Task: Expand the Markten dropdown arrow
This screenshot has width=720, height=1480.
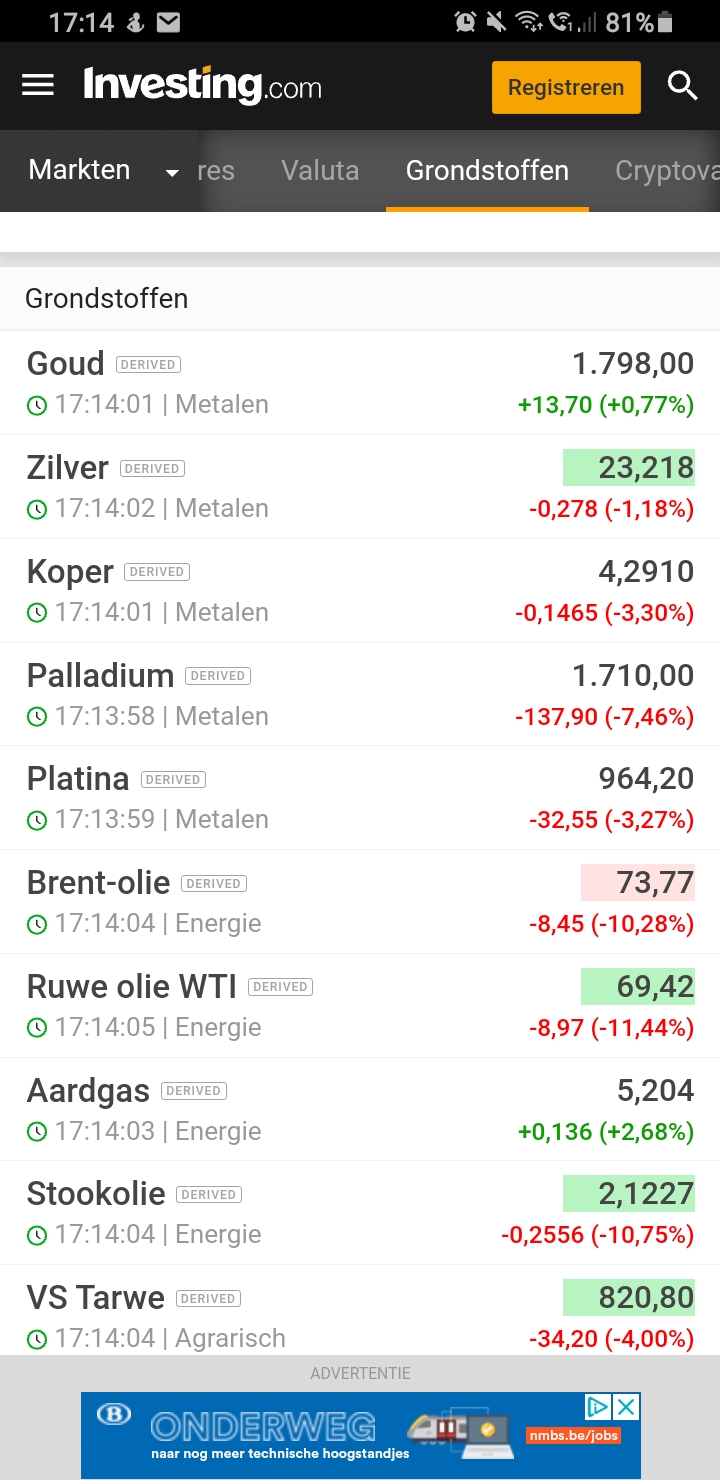Action: 172,172
